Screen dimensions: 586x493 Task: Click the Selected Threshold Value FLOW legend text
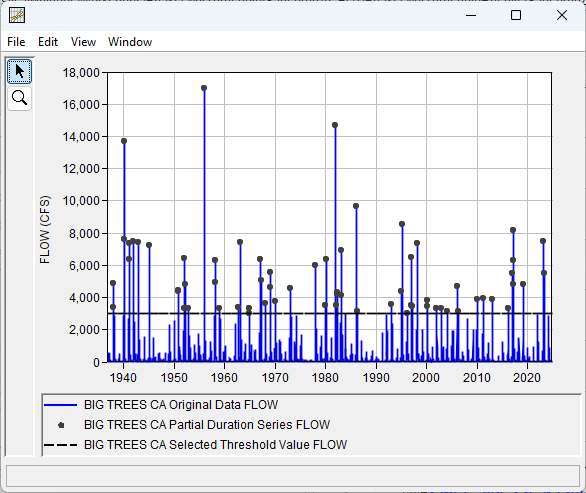(x=215, y=445)
